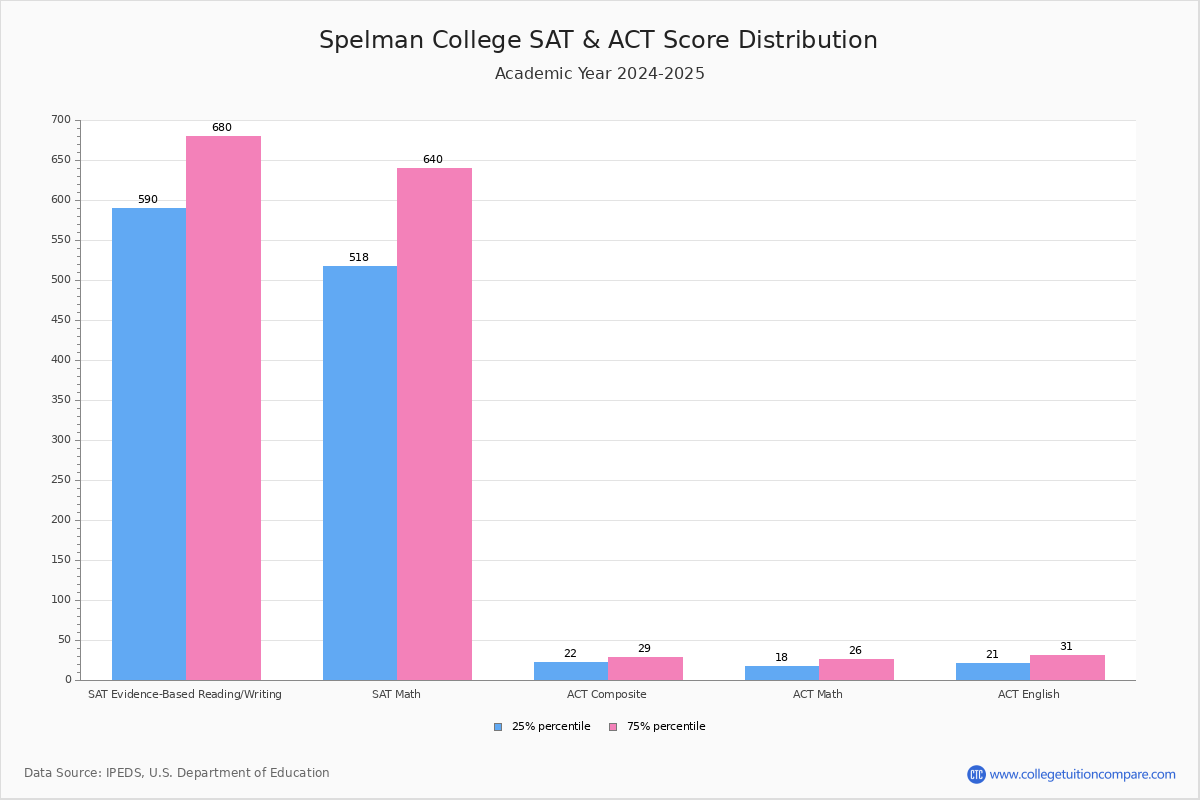Click the pink 75% percentile legend swatch
The height and width of the screenshot is (800, 1200).
pos(613,727)
